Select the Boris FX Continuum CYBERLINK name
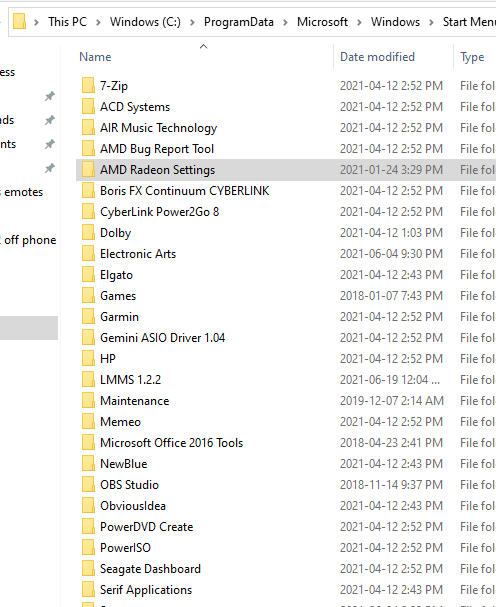 [x=184, y=190]
